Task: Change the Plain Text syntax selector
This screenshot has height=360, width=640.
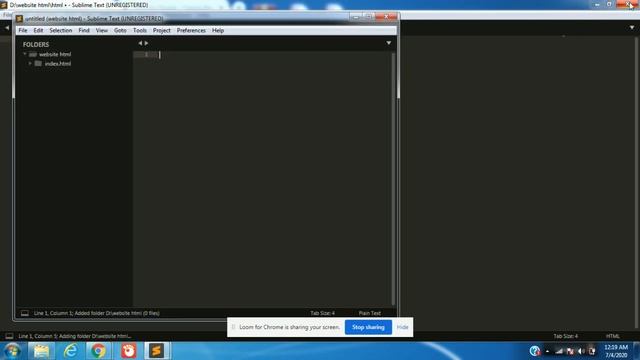Action: [x=370, y=313]
